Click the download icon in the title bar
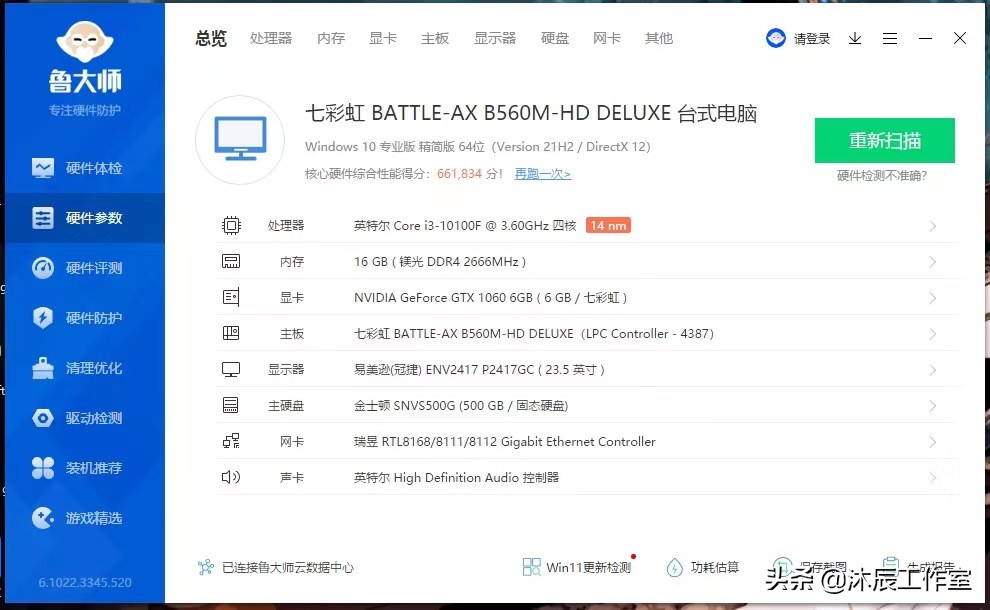 click(x=854, y=38)
